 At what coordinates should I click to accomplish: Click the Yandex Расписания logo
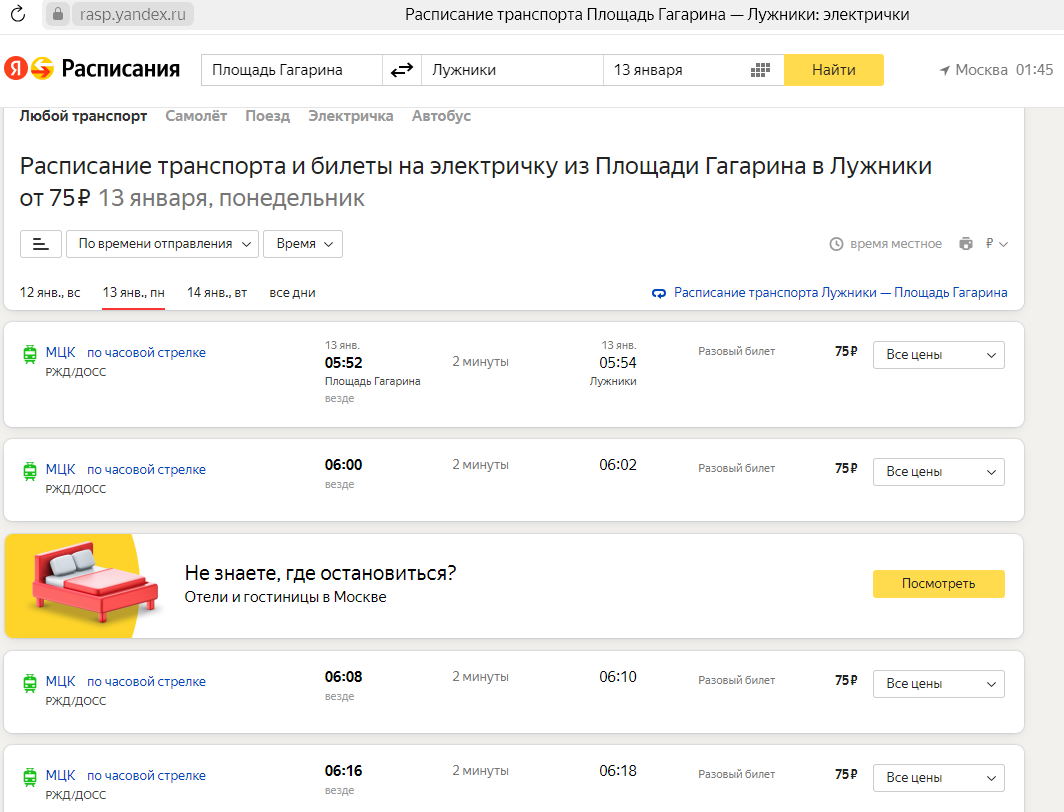(x=92, y=69)
